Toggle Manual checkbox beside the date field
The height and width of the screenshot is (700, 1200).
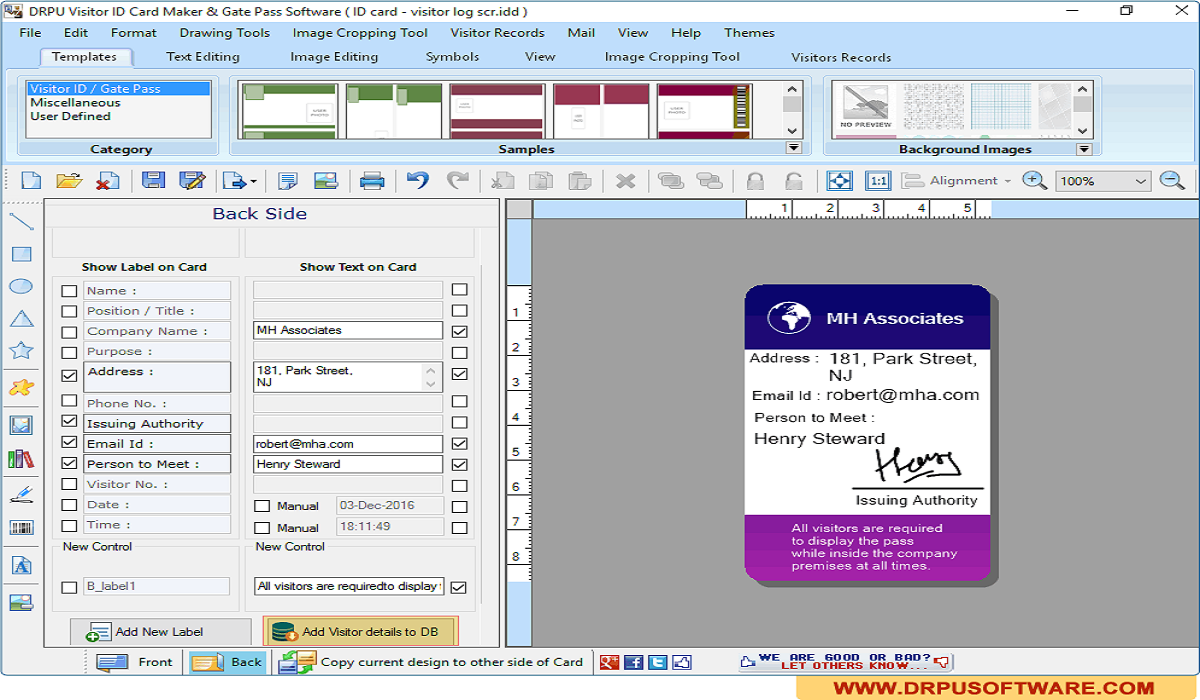coord(262,506)
